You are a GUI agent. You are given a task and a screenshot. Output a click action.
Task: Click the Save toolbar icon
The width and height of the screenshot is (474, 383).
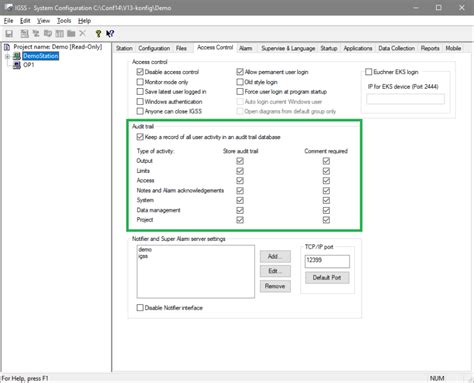tap(9, 33)
